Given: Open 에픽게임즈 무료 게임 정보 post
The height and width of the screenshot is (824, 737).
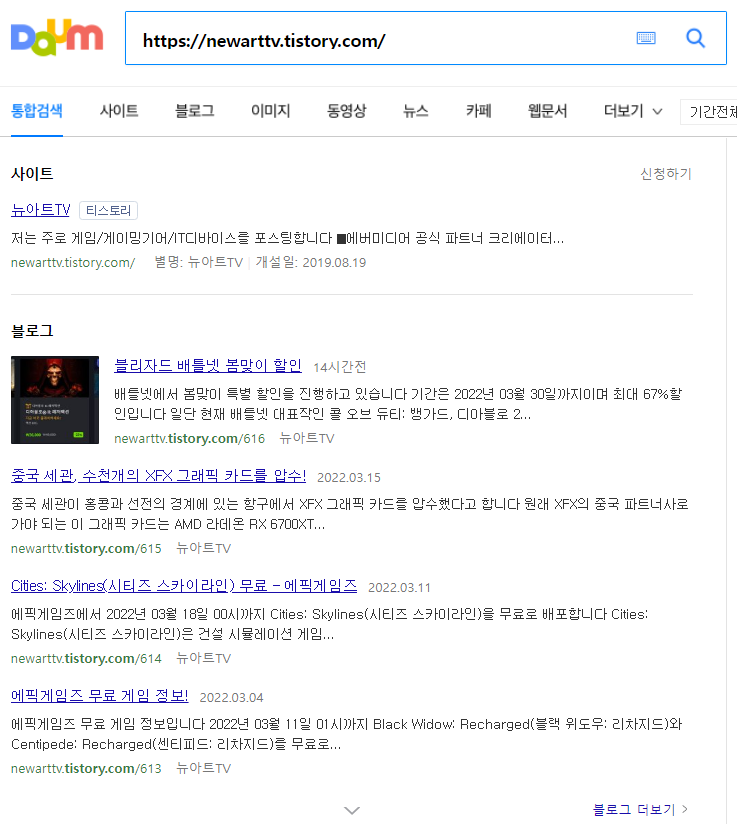Looking at the screenshot, I should click(x=99, y=696).
